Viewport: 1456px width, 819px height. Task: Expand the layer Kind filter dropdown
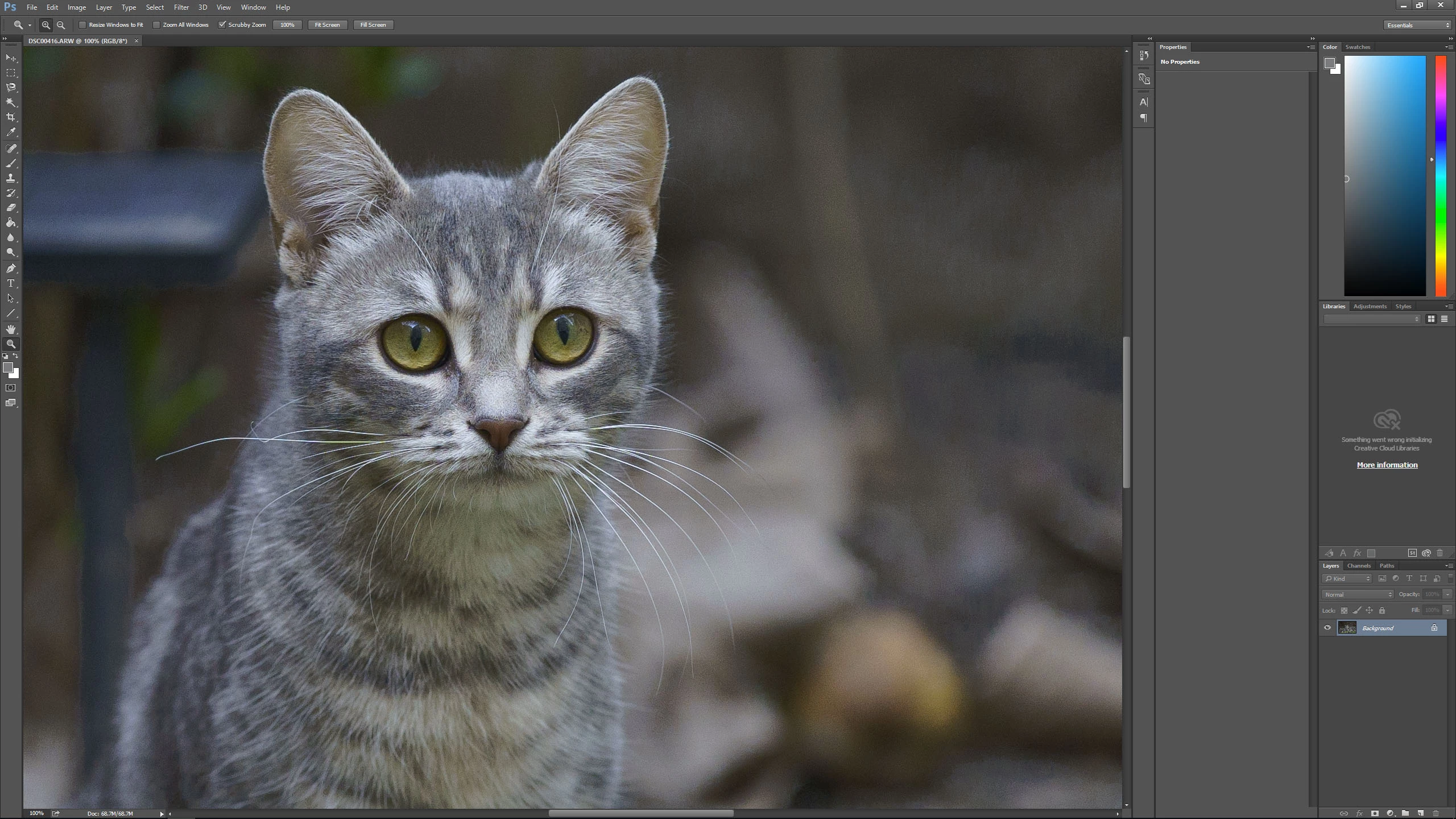click(1347, 578)
